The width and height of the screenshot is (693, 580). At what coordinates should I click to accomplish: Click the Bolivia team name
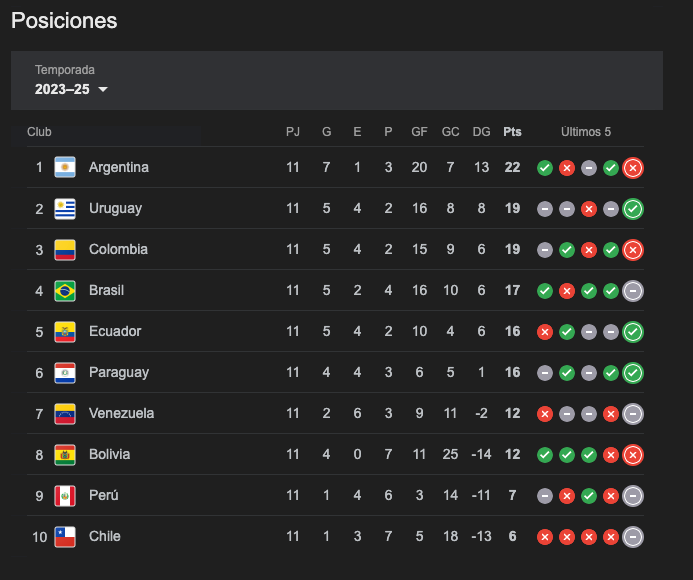click(x=109, y=454)
